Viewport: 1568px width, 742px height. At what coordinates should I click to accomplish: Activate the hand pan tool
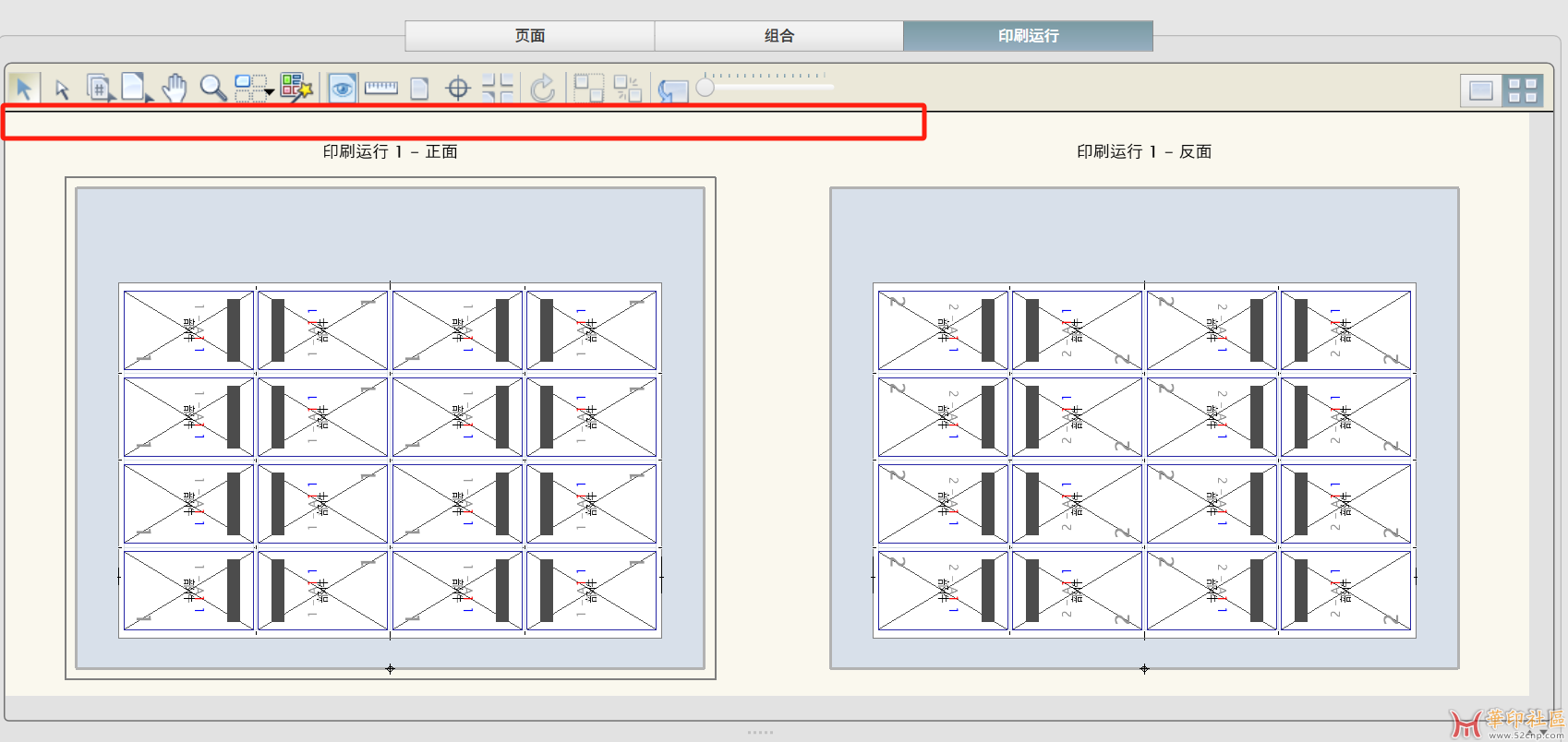175,88
